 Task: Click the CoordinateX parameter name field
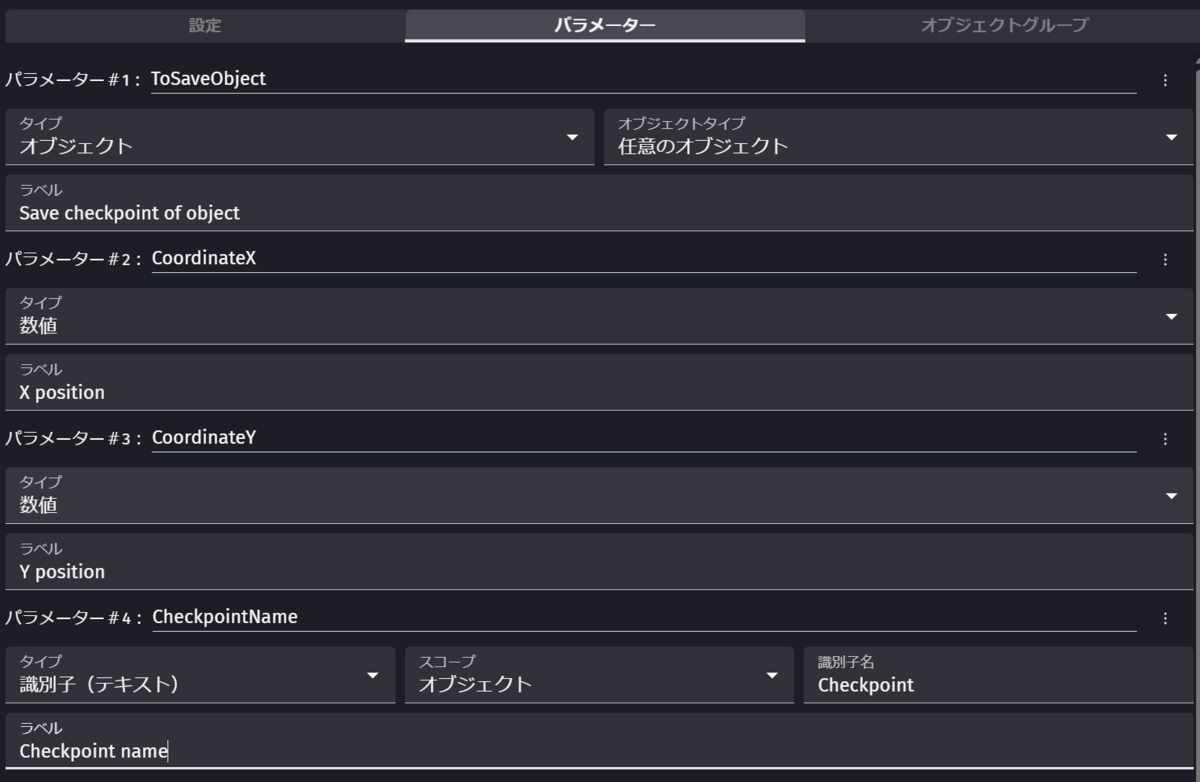click(643, 259)
